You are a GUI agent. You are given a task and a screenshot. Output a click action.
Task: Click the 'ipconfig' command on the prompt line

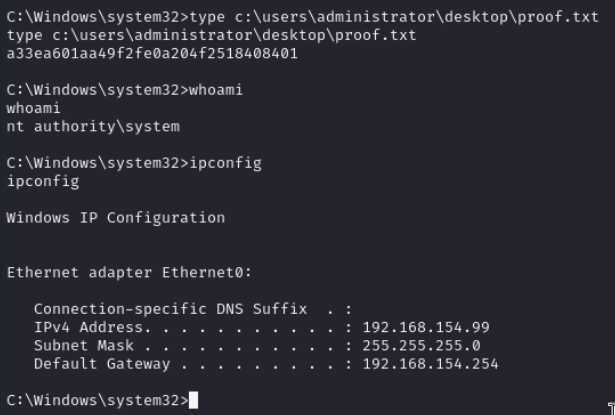point(225,163)
